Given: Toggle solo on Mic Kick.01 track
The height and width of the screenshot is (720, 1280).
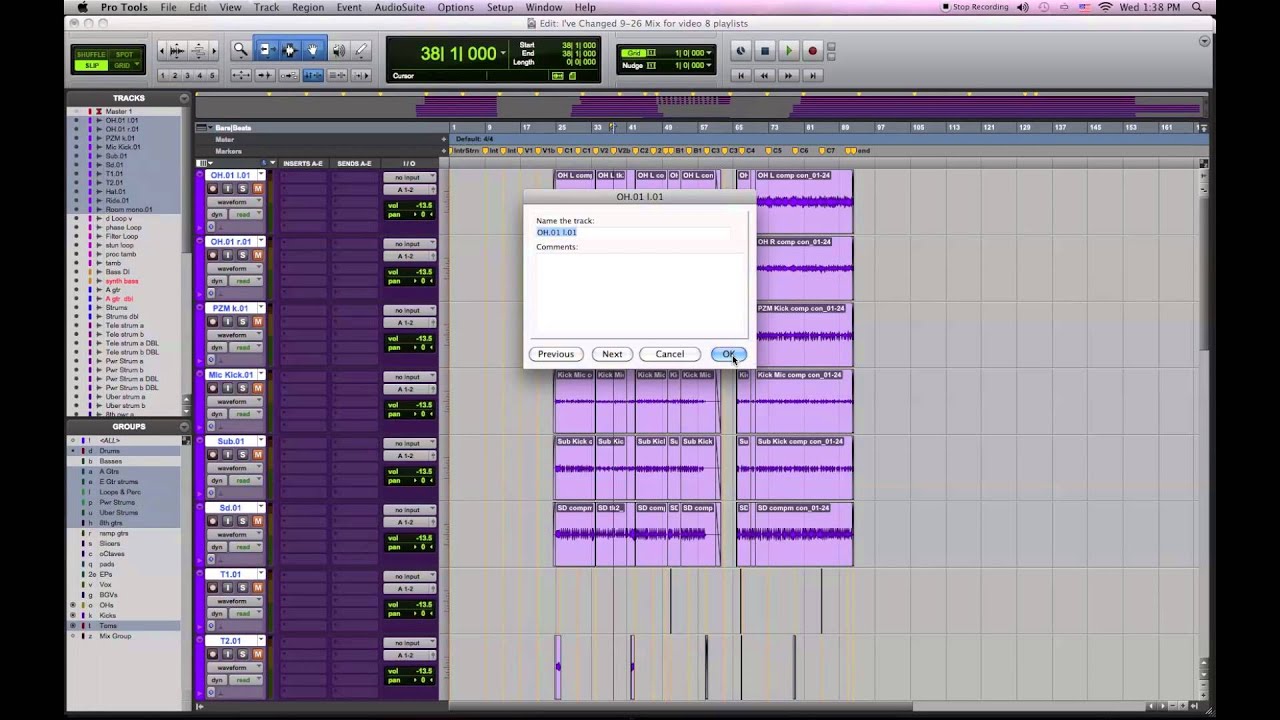Looking at the screenshot, I should (x=242, y=388).
